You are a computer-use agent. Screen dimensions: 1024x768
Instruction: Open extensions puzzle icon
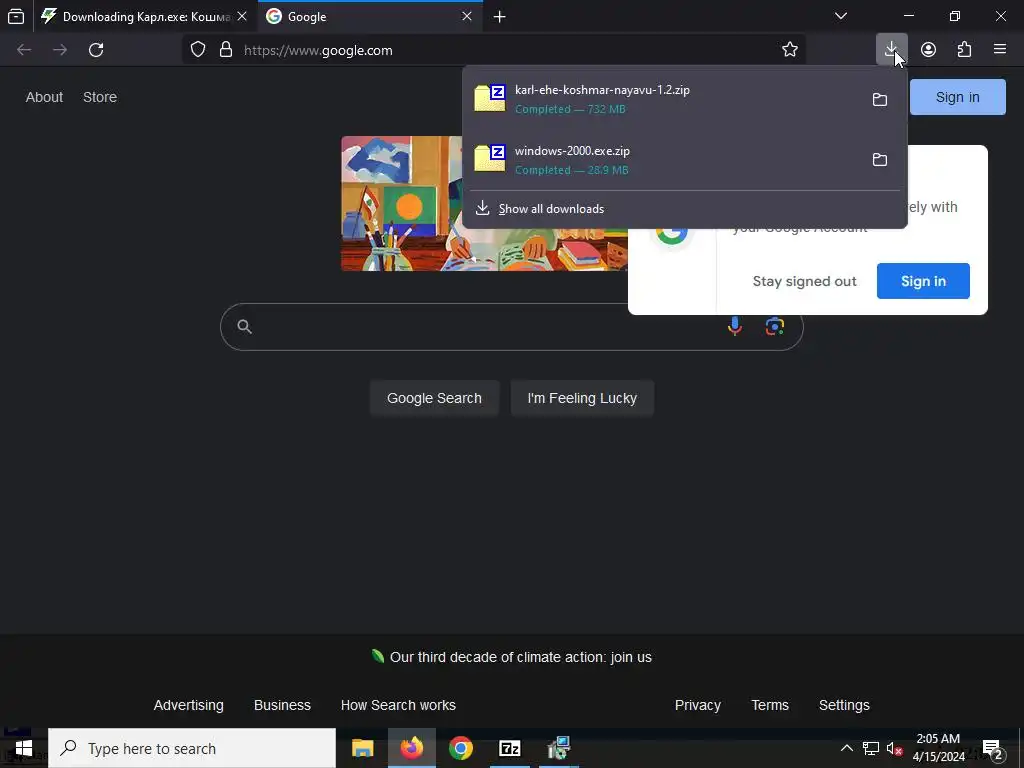pyautogui.click(x=964, y=50)
